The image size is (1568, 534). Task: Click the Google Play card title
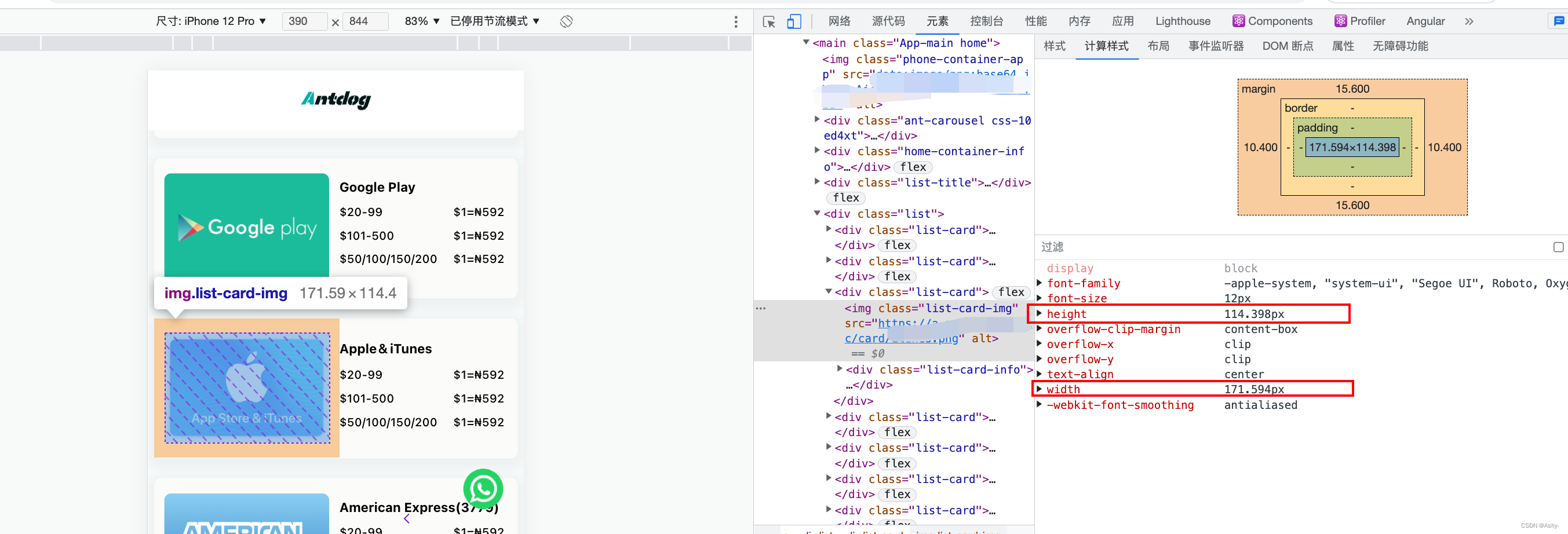click(377, 187)
